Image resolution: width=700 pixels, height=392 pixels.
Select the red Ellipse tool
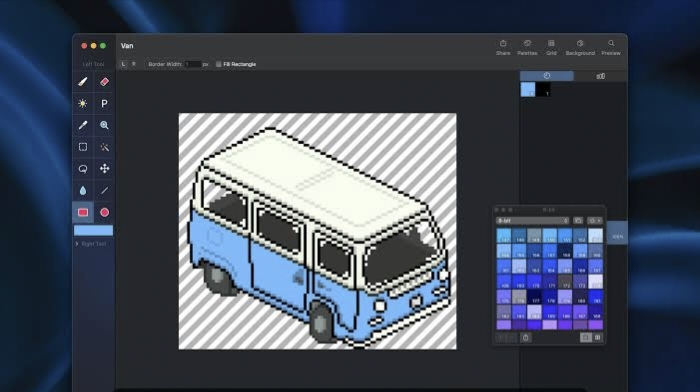tap(104, 213)
